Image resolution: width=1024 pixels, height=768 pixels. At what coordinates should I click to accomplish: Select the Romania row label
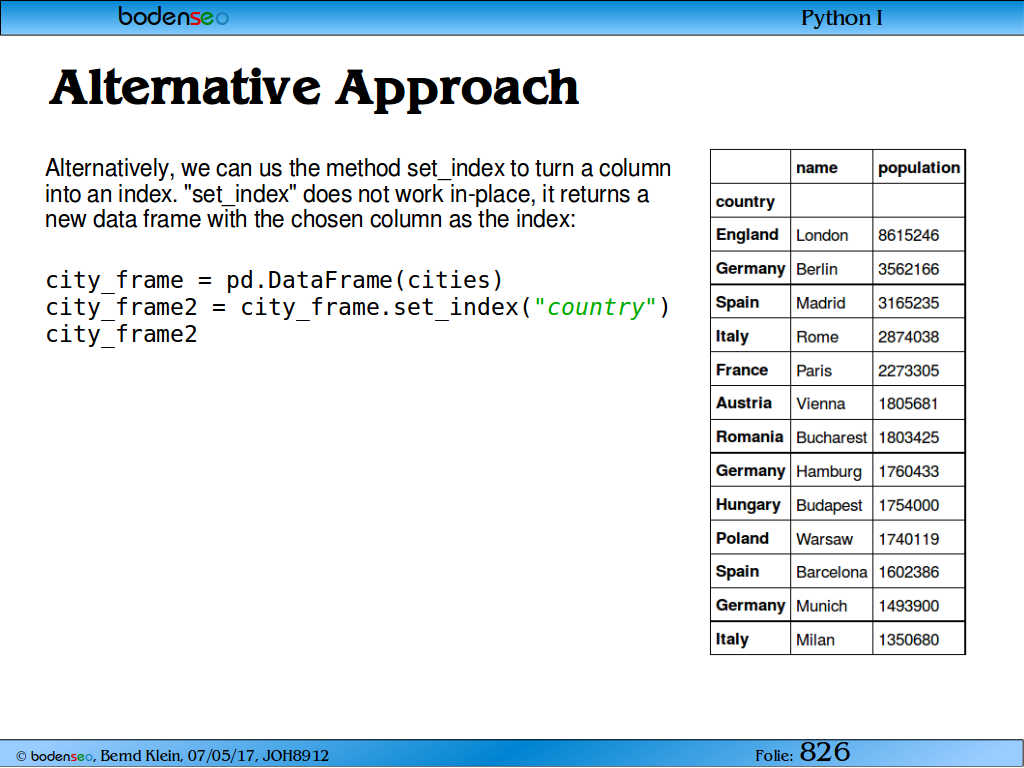tap(749, 437)
